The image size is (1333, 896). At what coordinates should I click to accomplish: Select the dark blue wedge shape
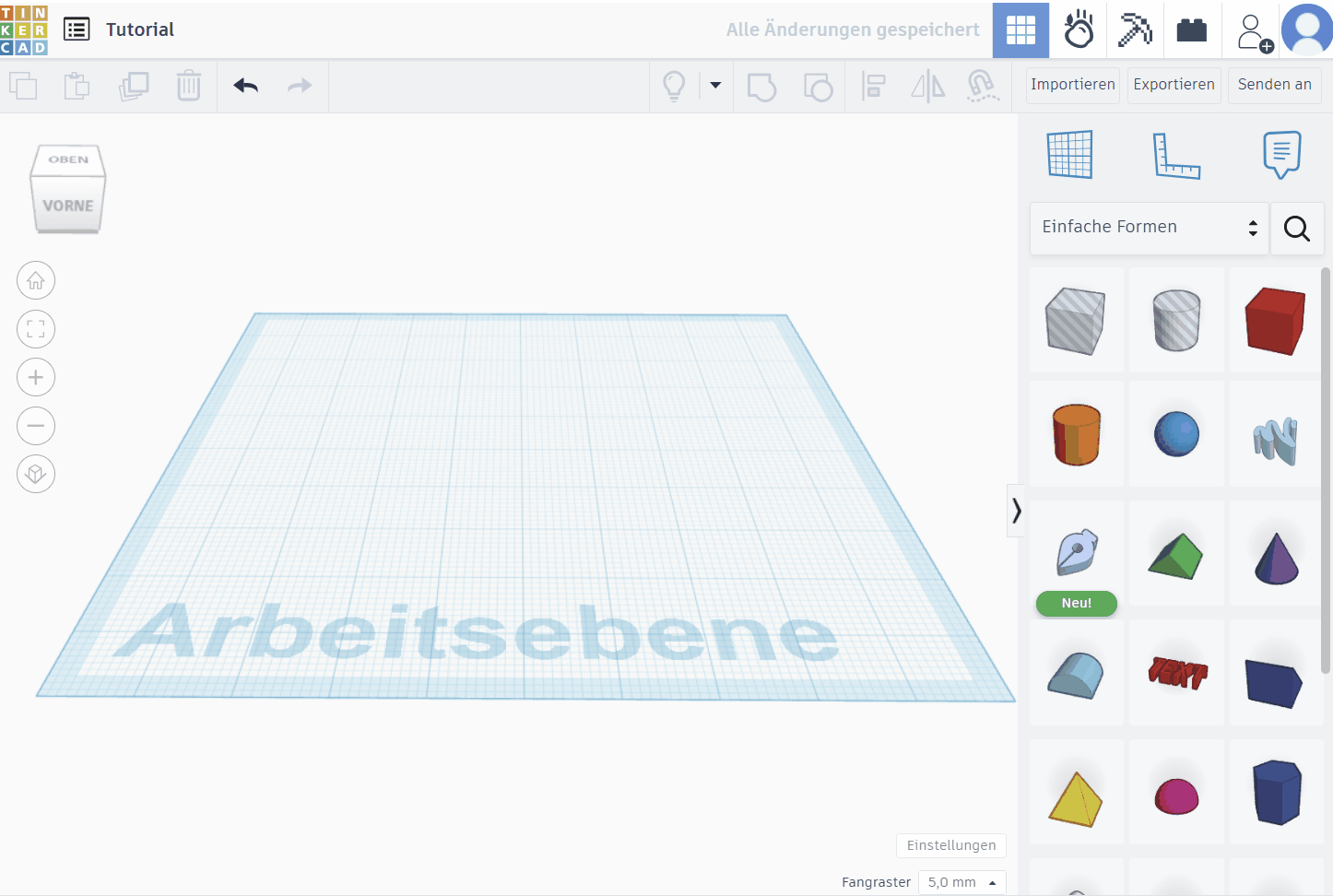tap(1276, 681)
